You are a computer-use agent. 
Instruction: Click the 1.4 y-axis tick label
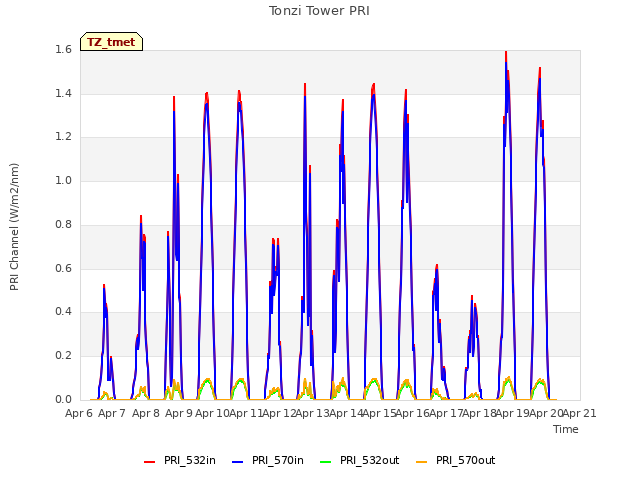pyautogui.click(x=63, y=93)
